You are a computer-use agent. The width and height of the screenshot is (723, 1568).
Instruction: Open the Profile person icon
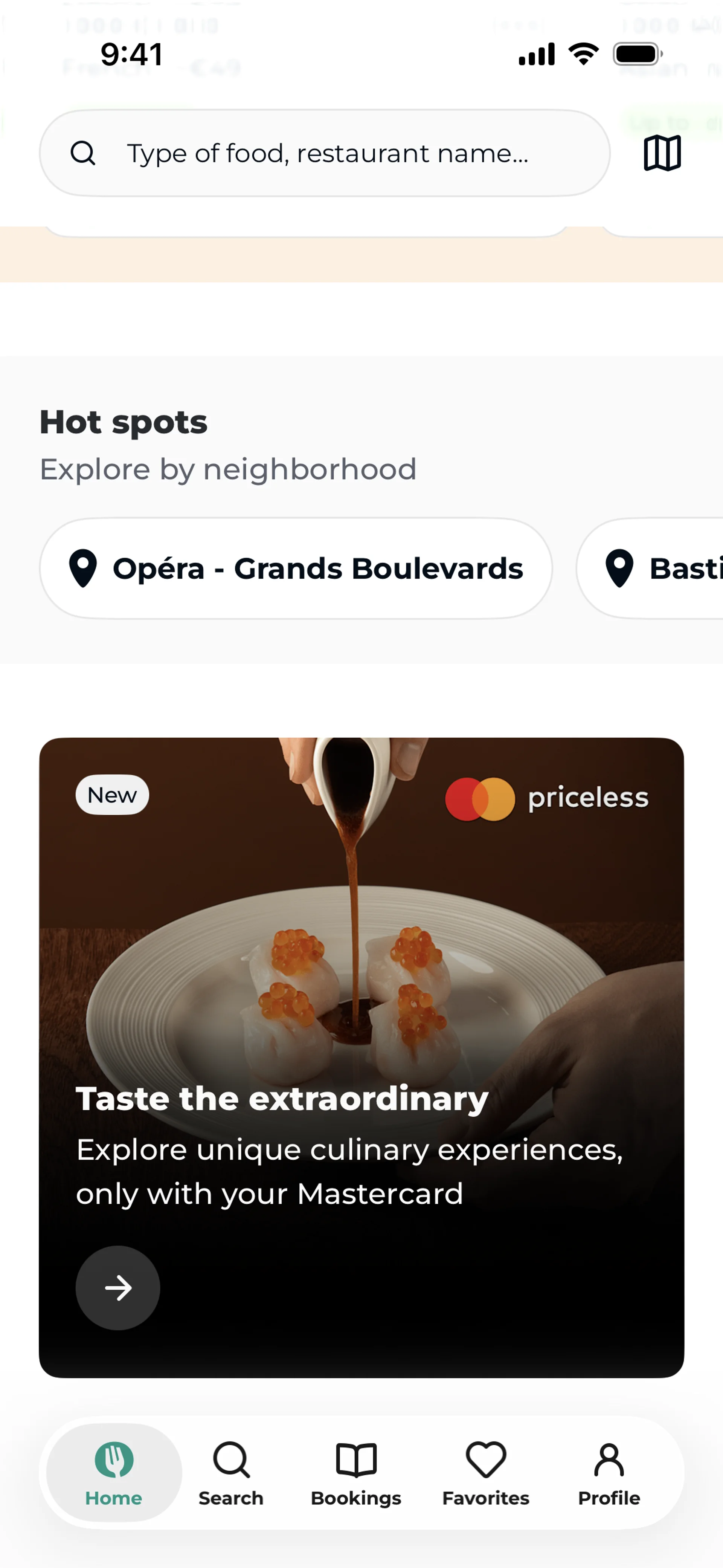(609, 1459)
